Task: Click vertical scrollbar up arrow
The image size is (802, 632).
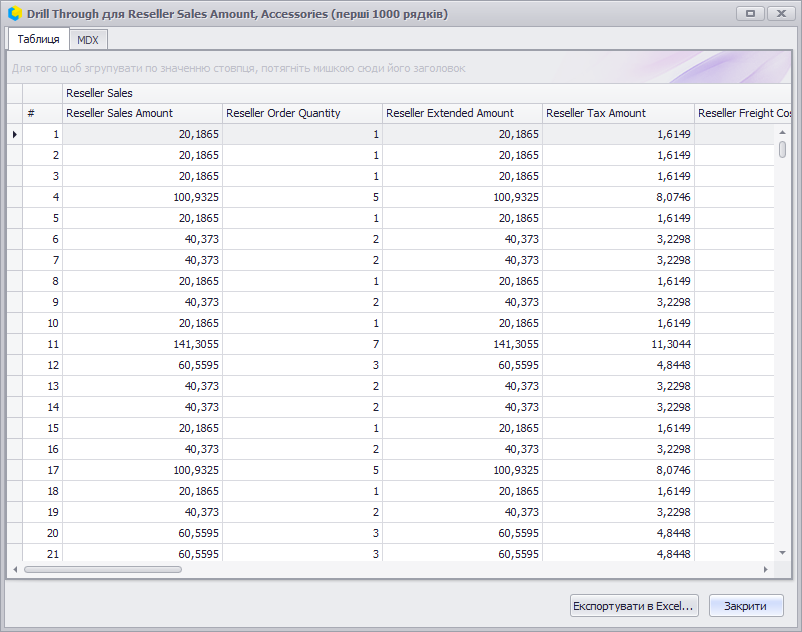Action: pos(782,132)
